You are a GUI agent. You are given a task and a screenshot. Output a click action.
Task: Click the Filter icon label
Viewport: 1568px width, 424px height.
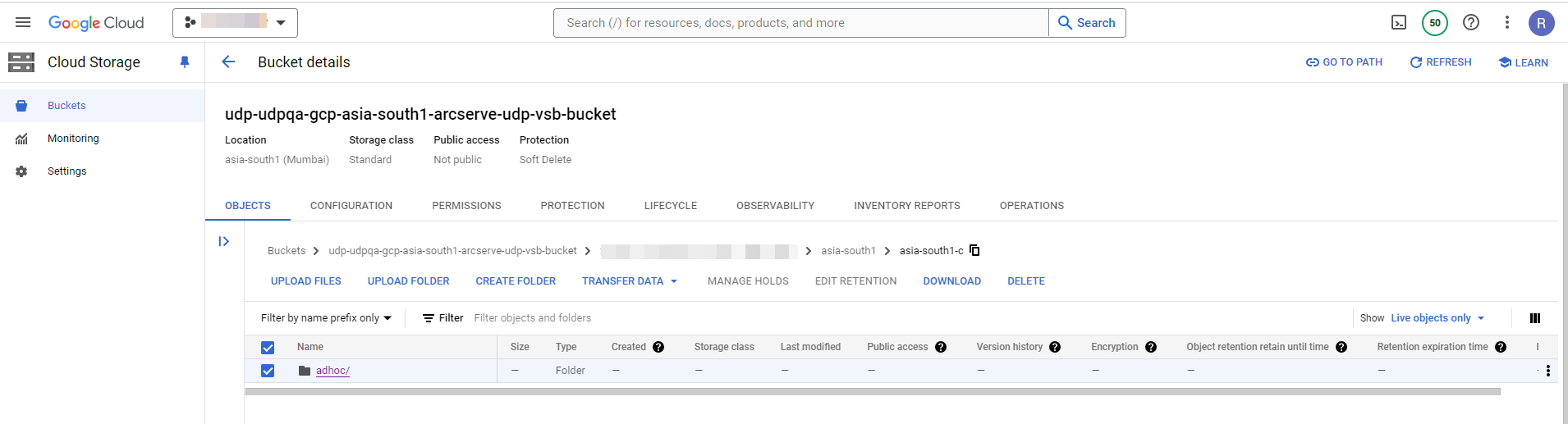click(442, 318)
